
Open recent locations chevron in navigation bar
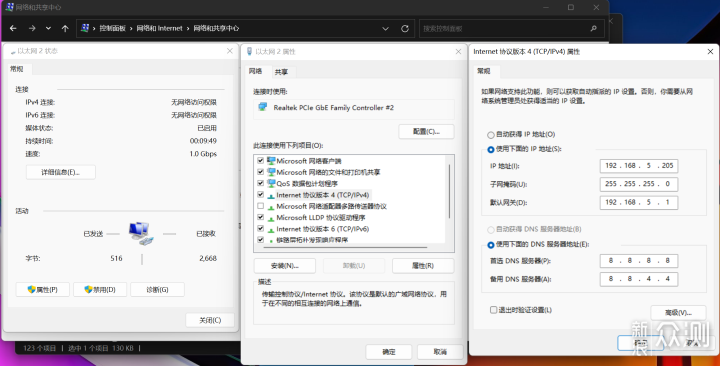[48, 28]
